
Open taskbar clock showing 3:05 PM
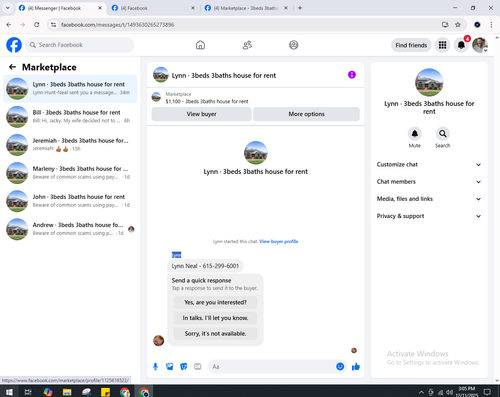point(466,392)
